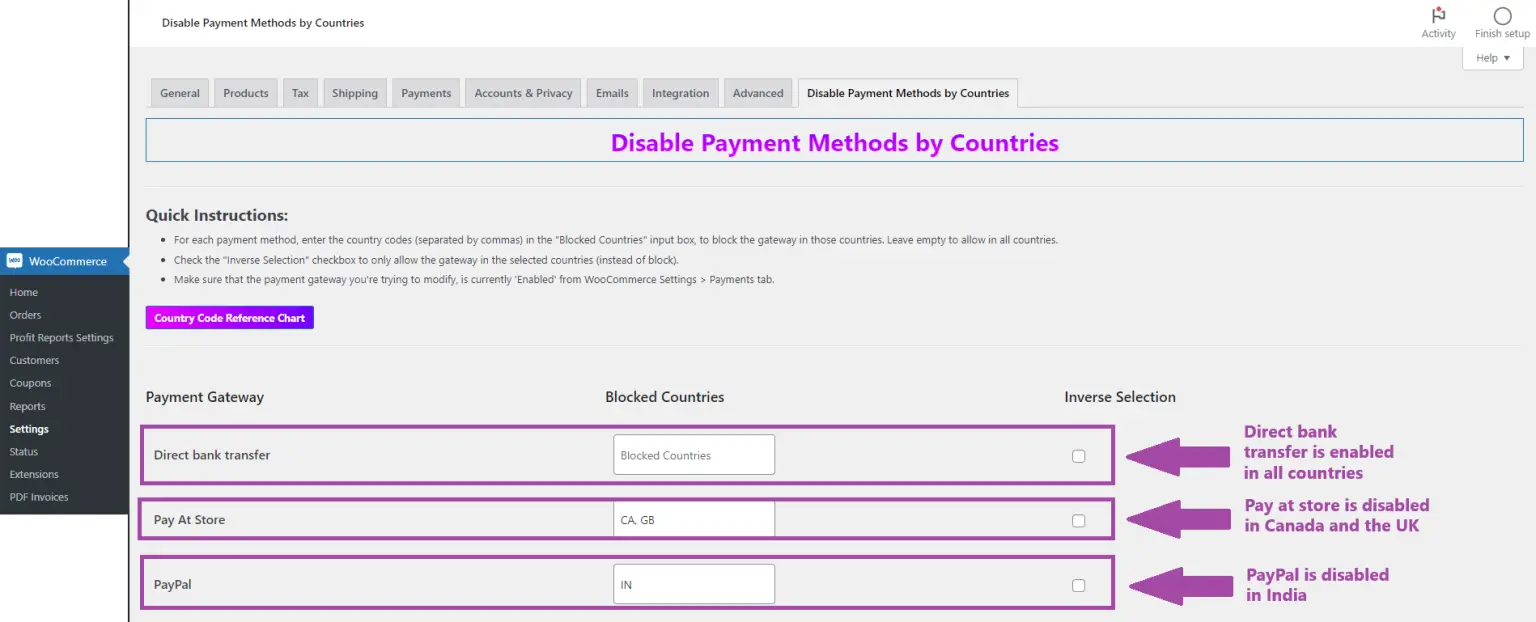Check Inverse Selection for Pay At Store
1536x622 pixels.
point(1078,519)
